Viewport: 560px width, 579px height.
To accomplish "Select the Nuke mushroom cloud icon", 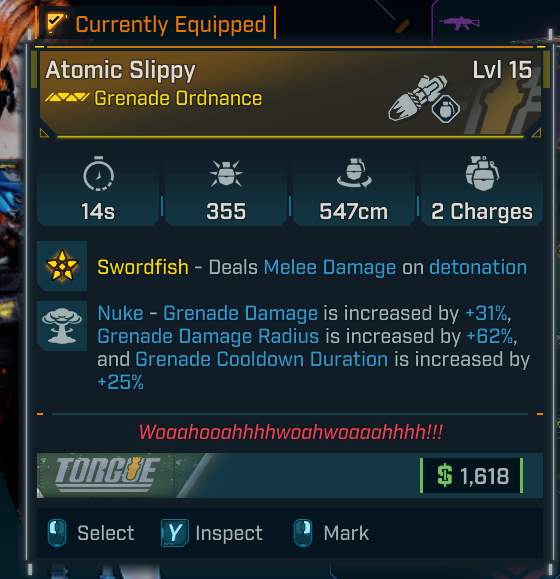I will point(62,326).
